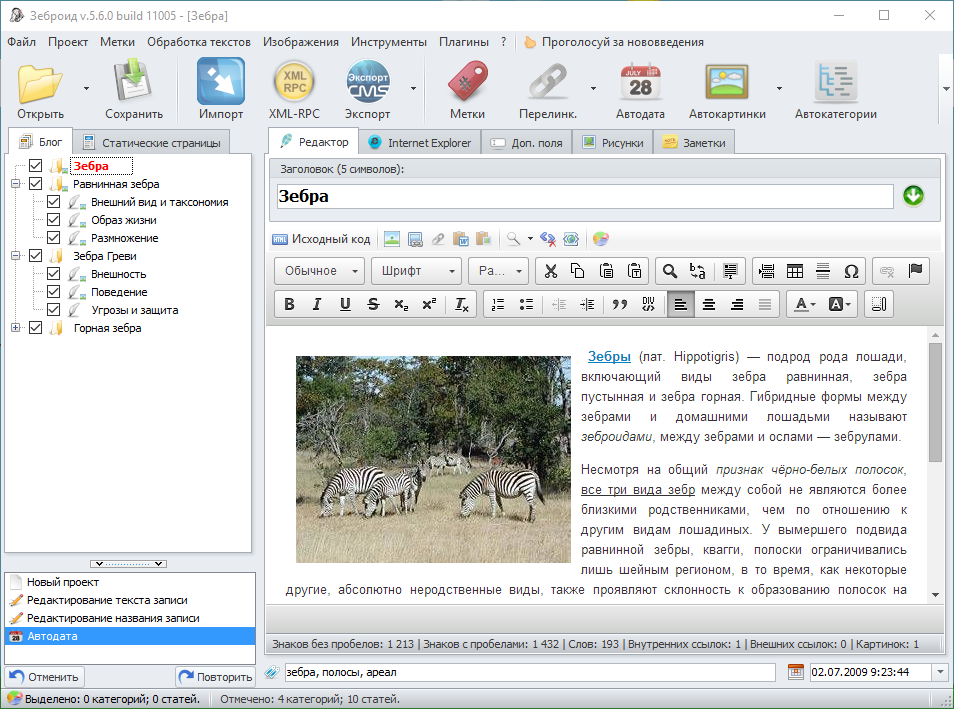
Task: Open the Шрифт font dropdown
Action: [x=416, y=271]
